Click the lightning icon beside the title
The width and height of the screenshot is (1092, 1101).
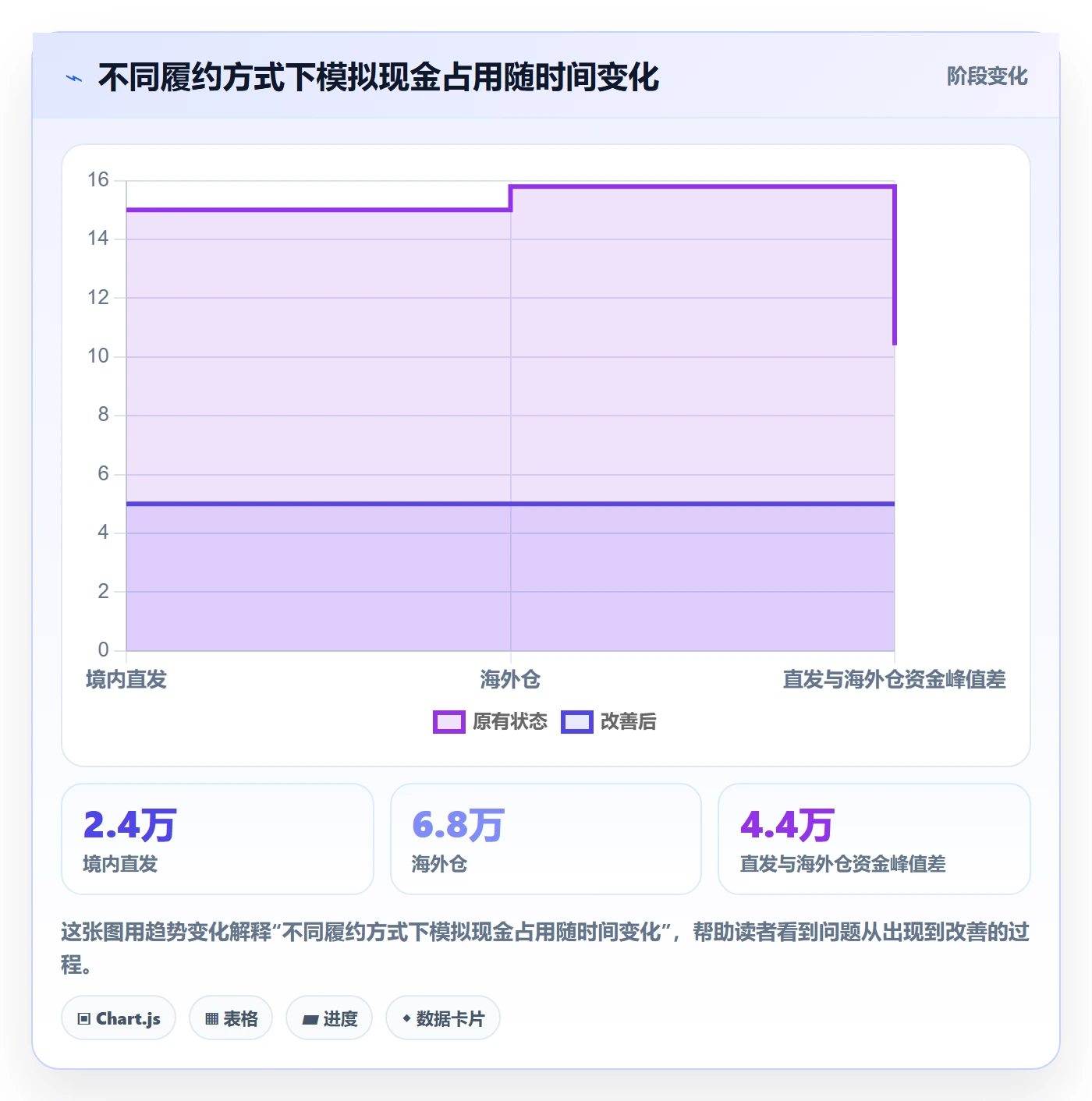pos(74,78)
